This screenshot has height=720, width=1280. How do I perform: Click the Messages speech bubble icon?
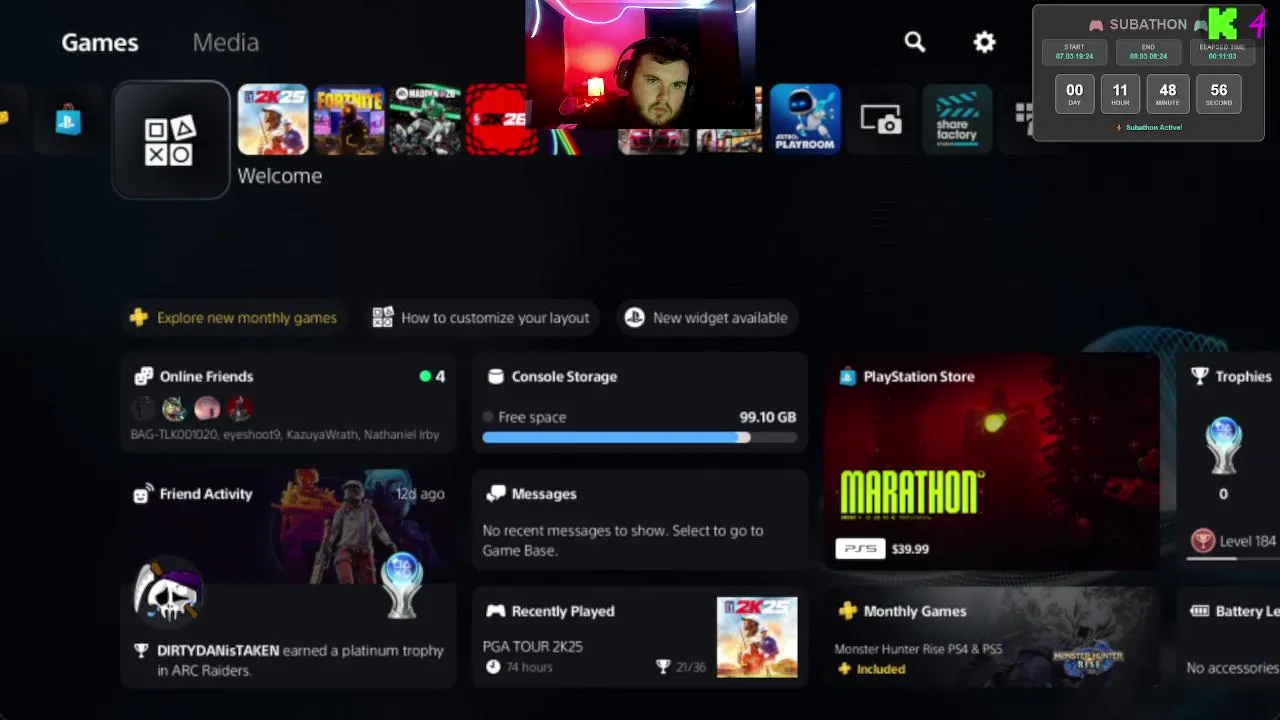495,494
